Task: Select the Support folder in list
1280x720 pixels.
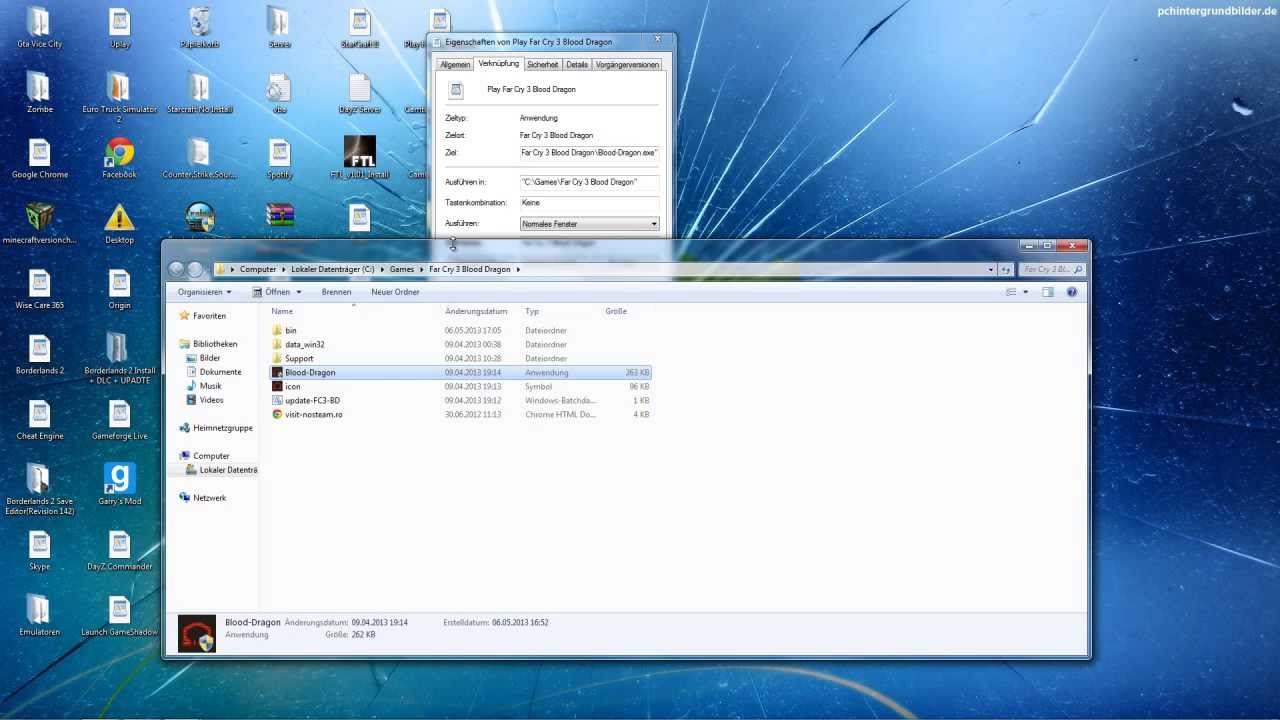Action: 460,358
